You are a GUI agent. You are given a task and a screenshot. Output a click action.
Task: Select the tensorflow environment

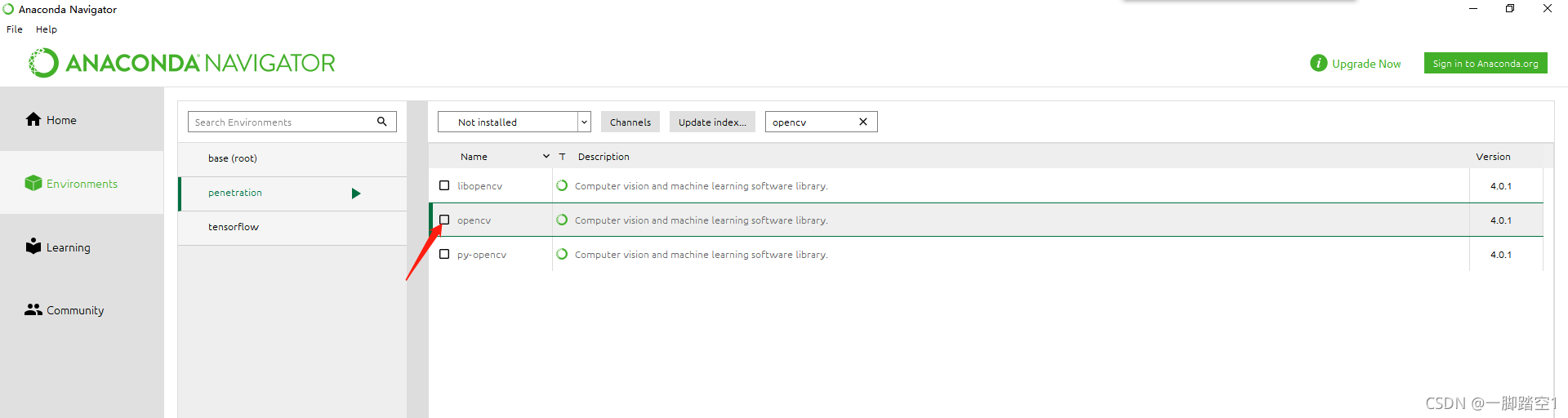292,228
